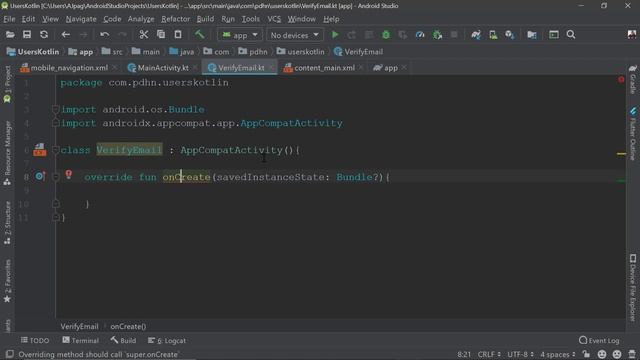The width and height of the screenshot is (640, 360).
Task: Open the Logcat tool window
Action: coord(167,340)
